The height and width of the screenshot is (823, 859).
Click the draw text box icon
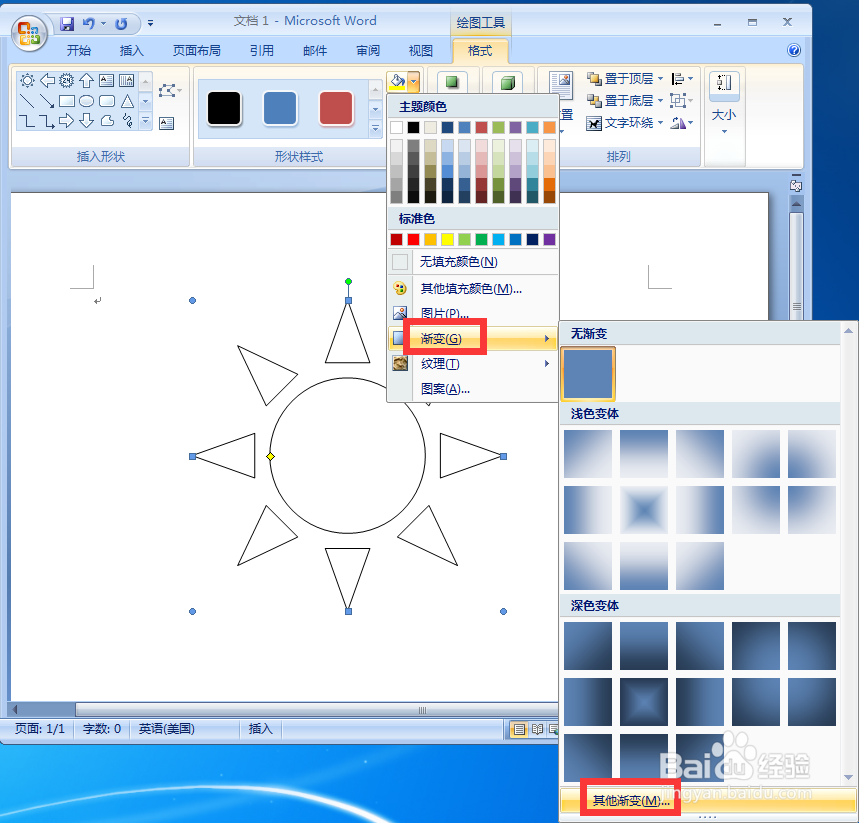click(167, 123)
